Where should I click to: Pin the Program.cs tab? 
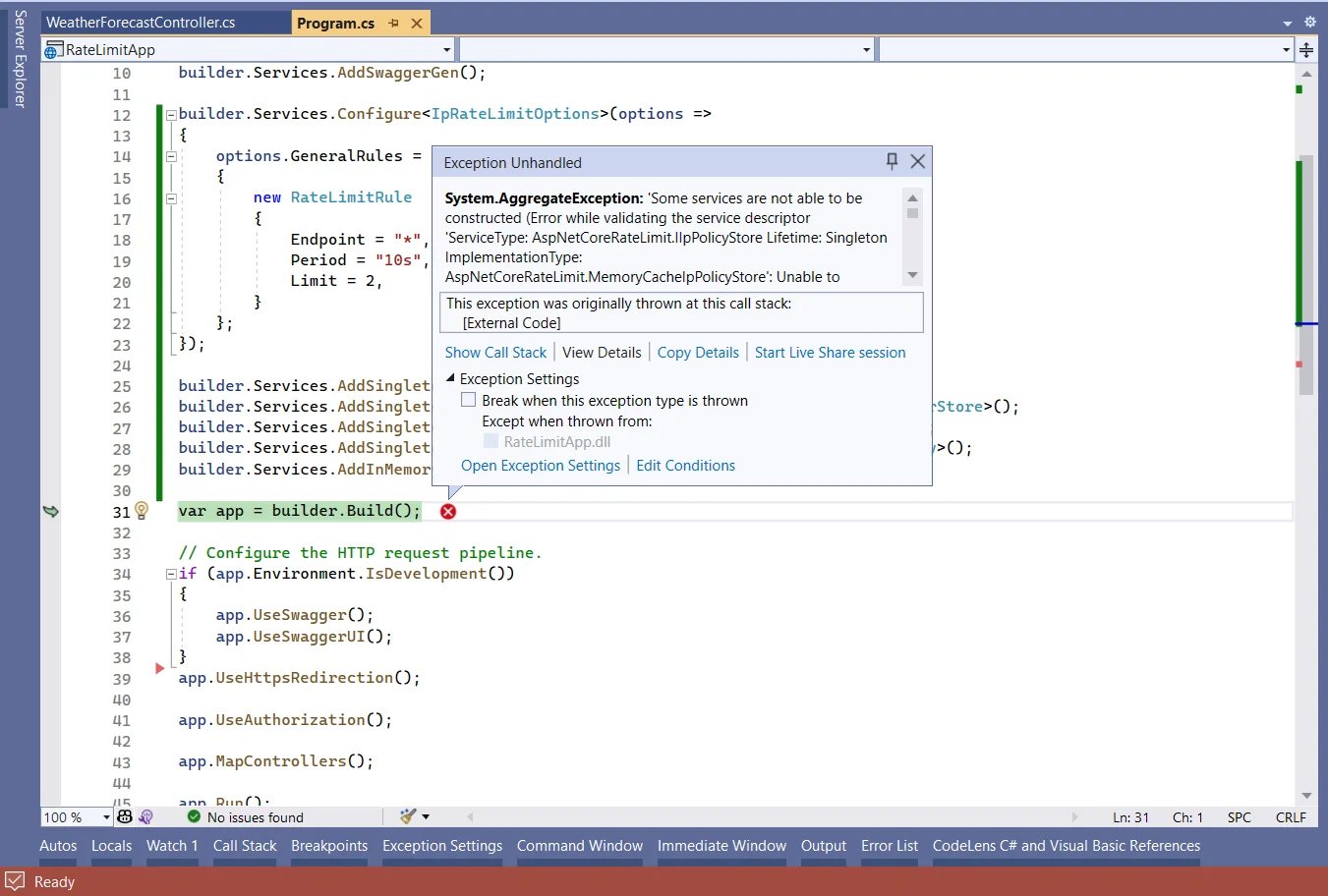click(393, 23)
